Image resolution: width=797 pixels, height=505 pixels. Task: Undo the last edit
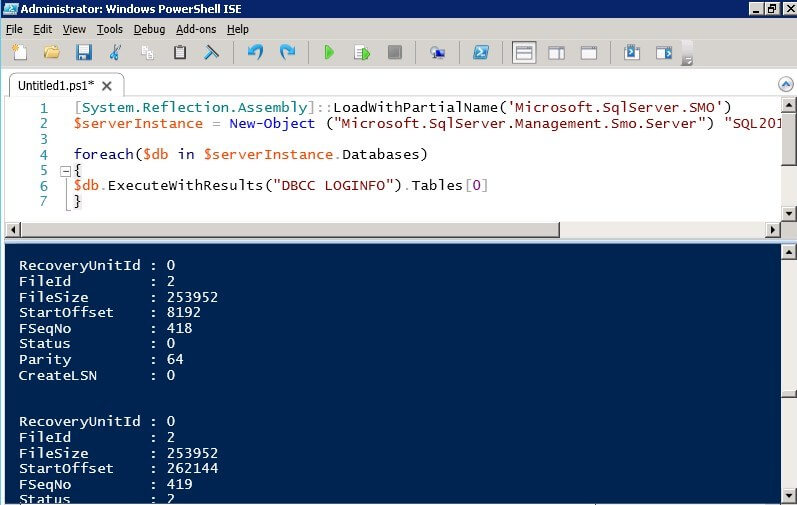click(255, 52)
